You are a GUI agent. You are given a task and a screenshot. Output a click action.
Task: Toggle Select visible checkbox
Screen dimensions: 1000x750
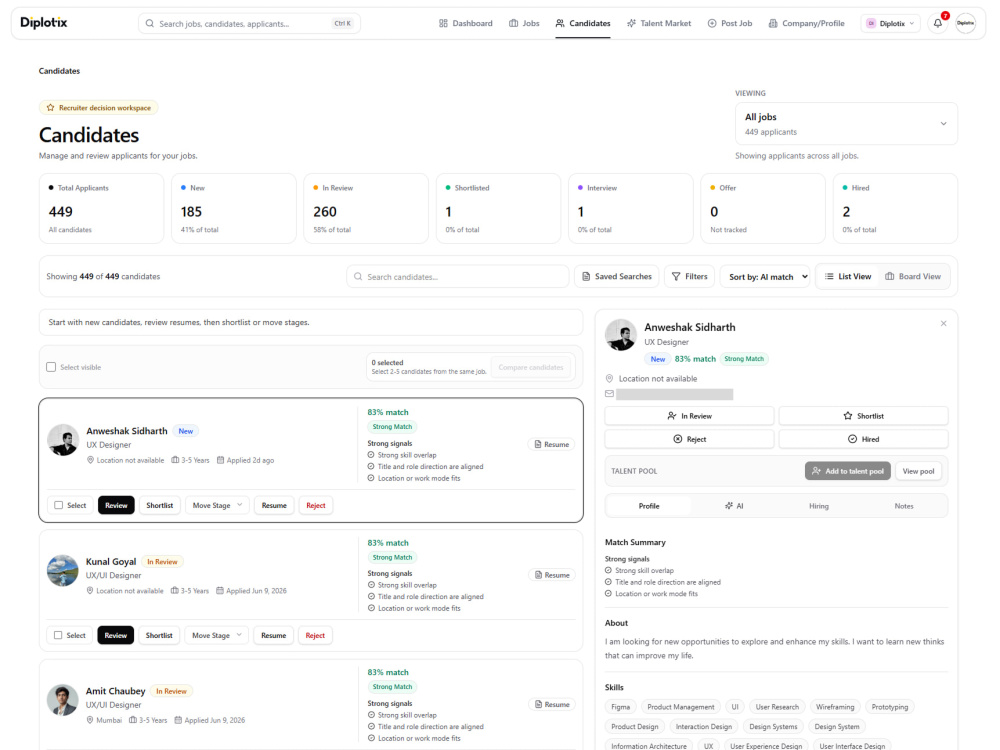(51, 367)
